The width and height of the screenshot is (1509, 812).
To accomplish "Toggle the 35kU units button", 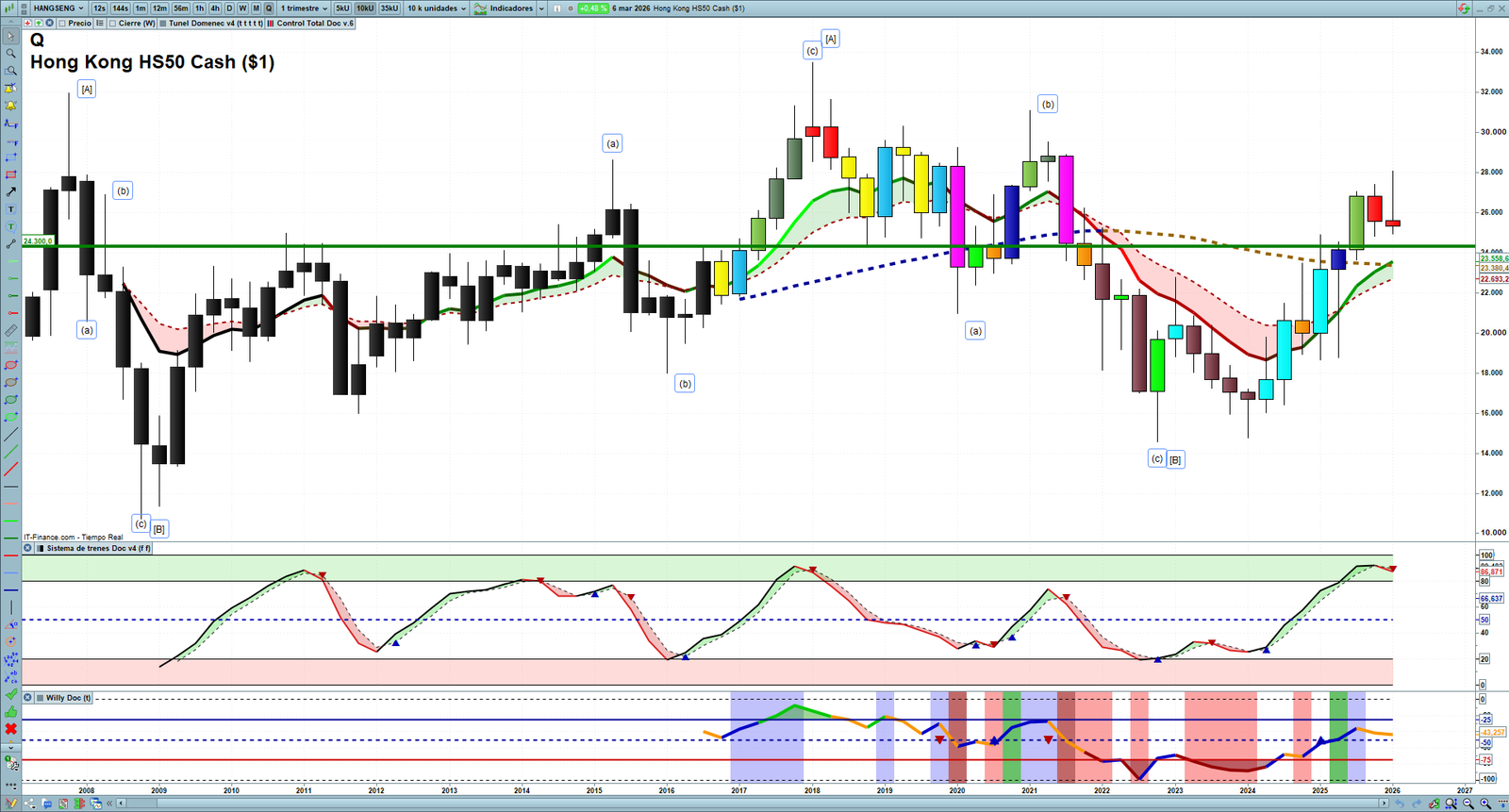I will [390, 8].
